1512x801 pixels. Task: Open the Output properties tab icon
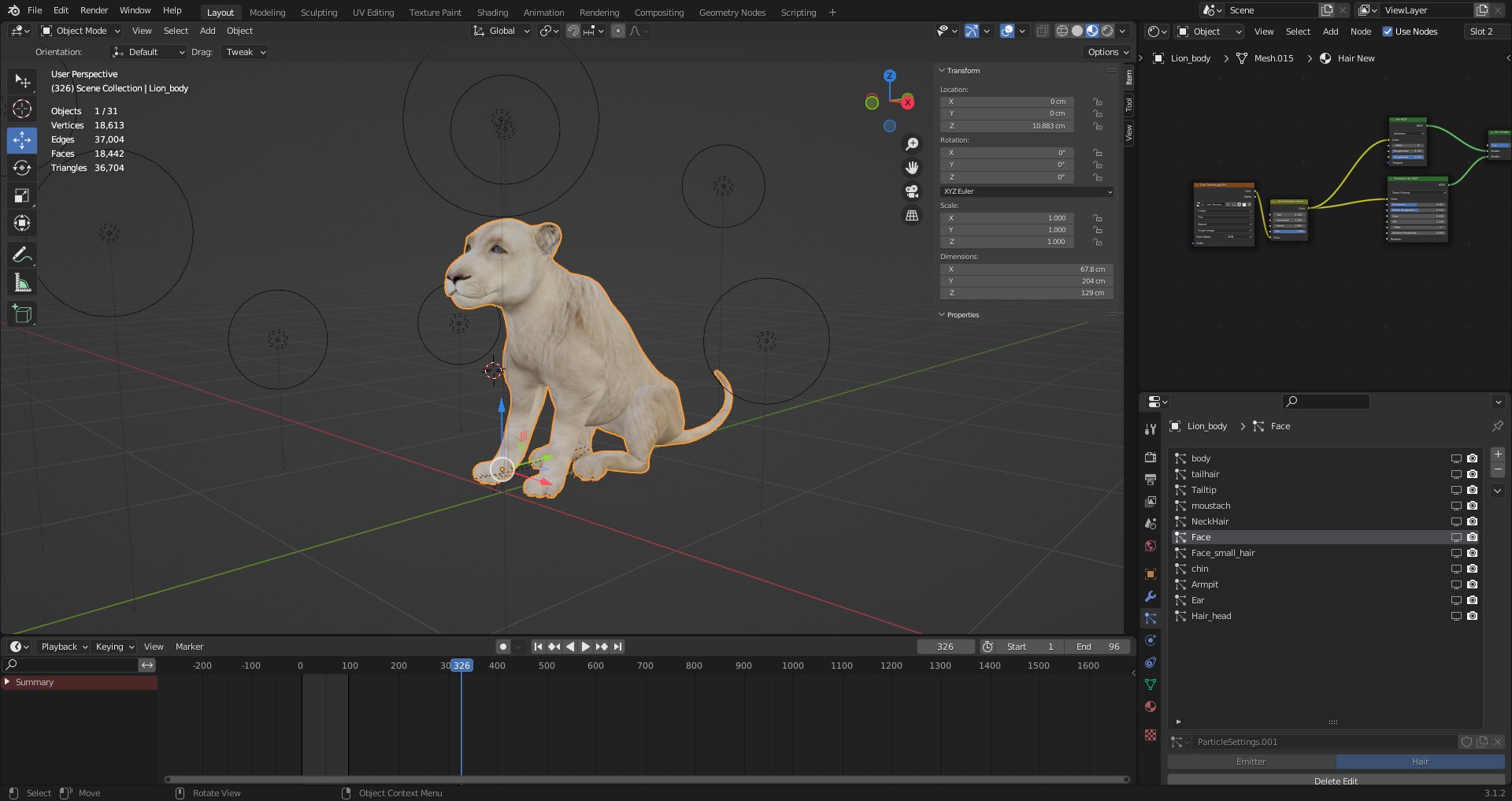tap(1151, 480)
